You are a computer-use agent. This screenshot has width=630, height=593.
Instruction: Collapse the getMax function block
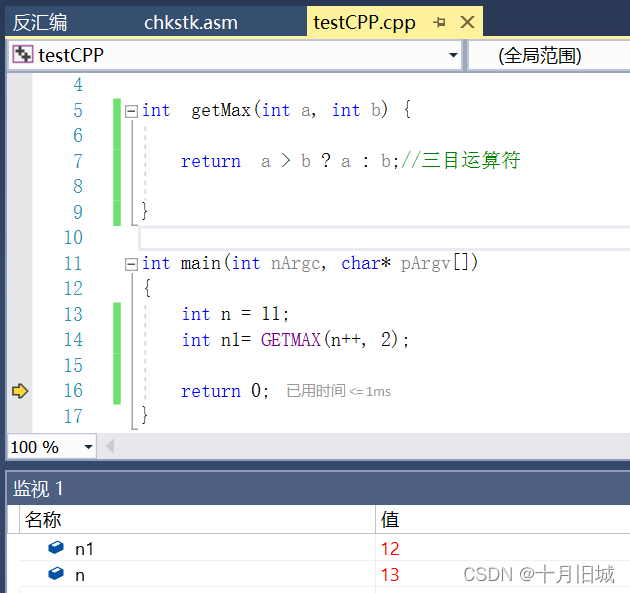[x=131, y=110]
